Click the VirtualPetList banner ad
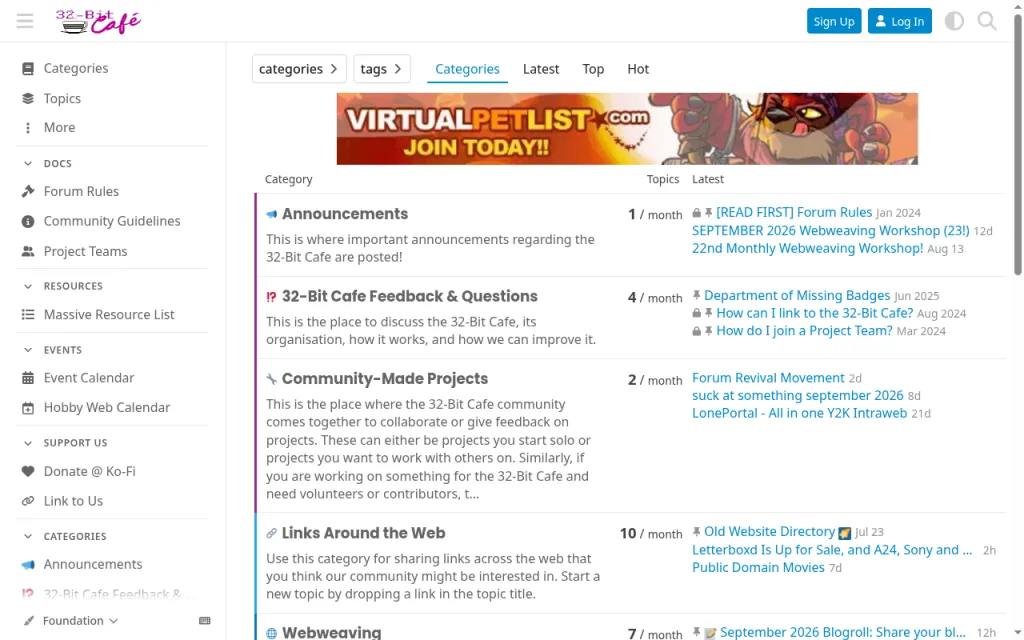1024x640 pixels. coord(627,129)
